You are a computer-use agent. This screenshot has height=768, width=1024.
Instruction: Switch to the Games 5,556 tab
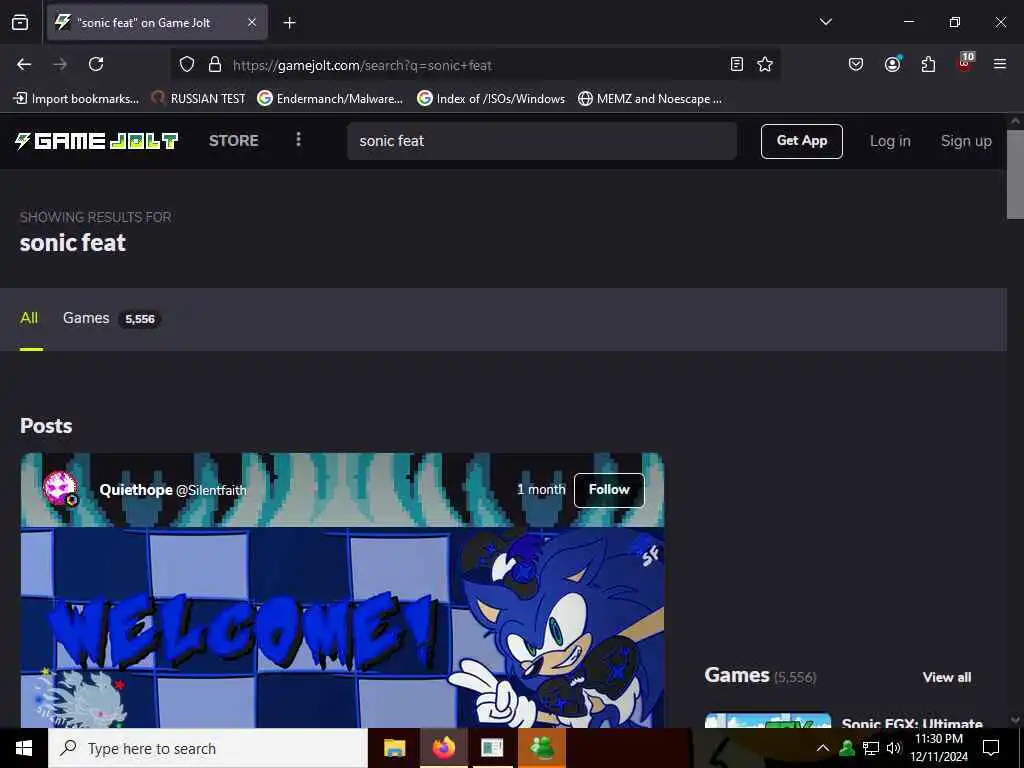pyautogui.click(x=112, y=319)
